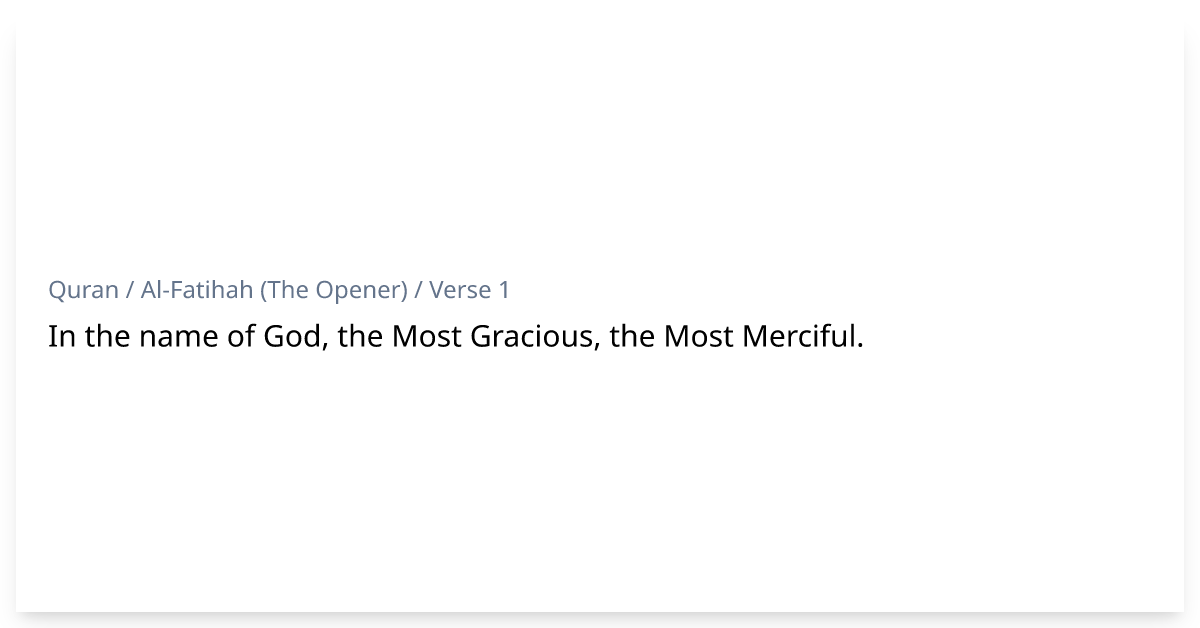Select the Verse 1 breadcrumb item
Screen dimensions: 1200x628
469,290
